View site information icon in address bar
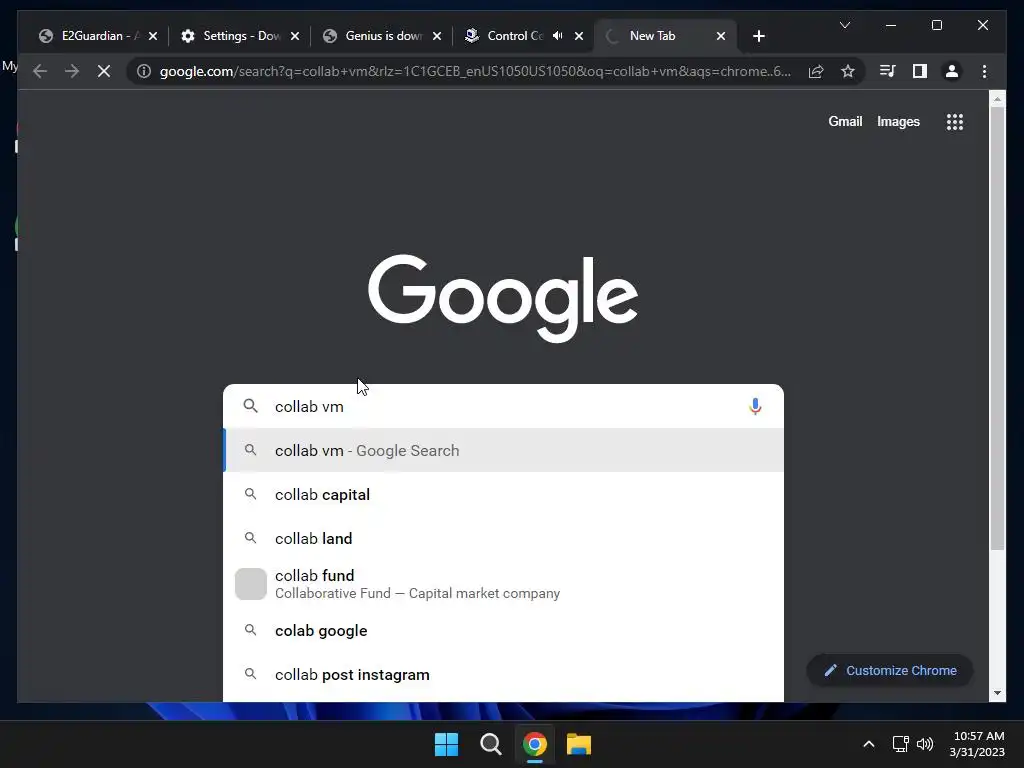This screenshot has width=1024, height=768. pyautogui.click(x=144, y=71)
